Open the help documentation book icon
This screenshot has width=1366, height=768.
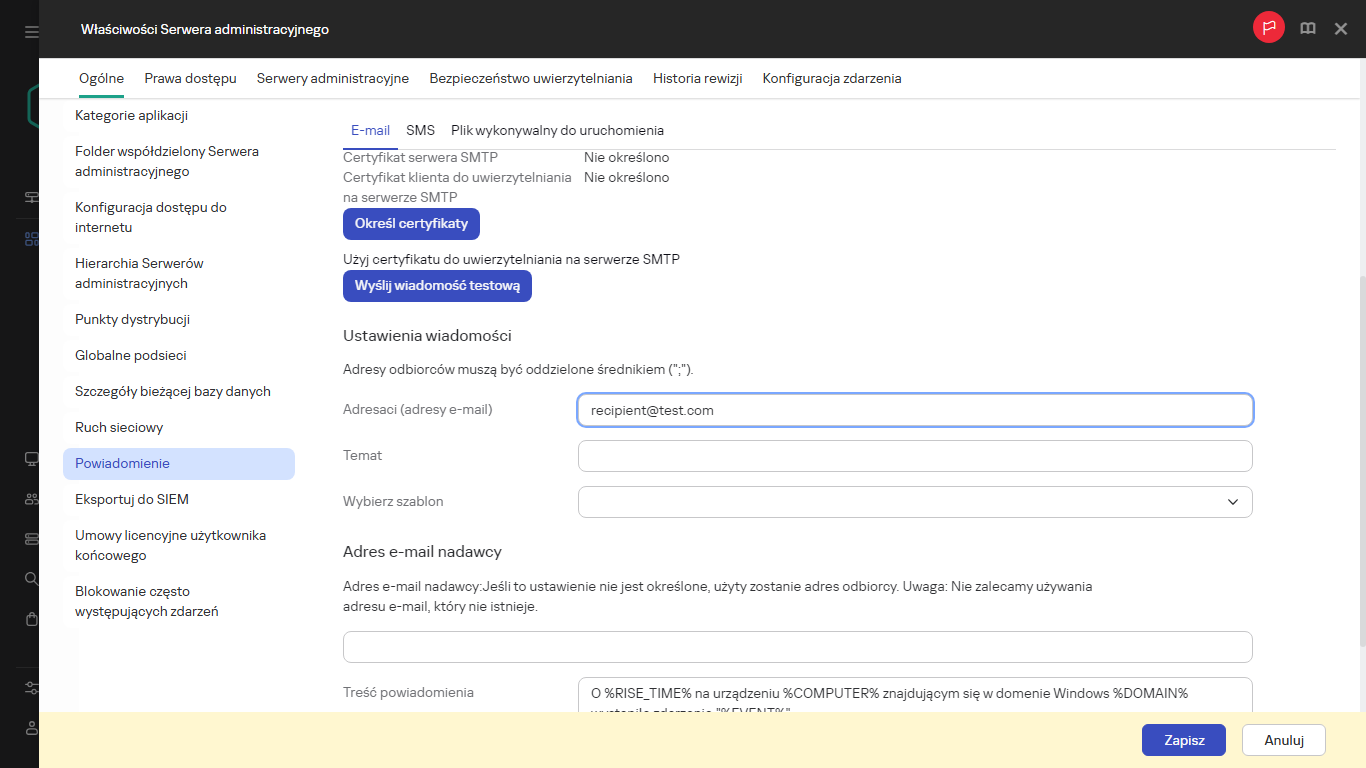click(1307, 28)
